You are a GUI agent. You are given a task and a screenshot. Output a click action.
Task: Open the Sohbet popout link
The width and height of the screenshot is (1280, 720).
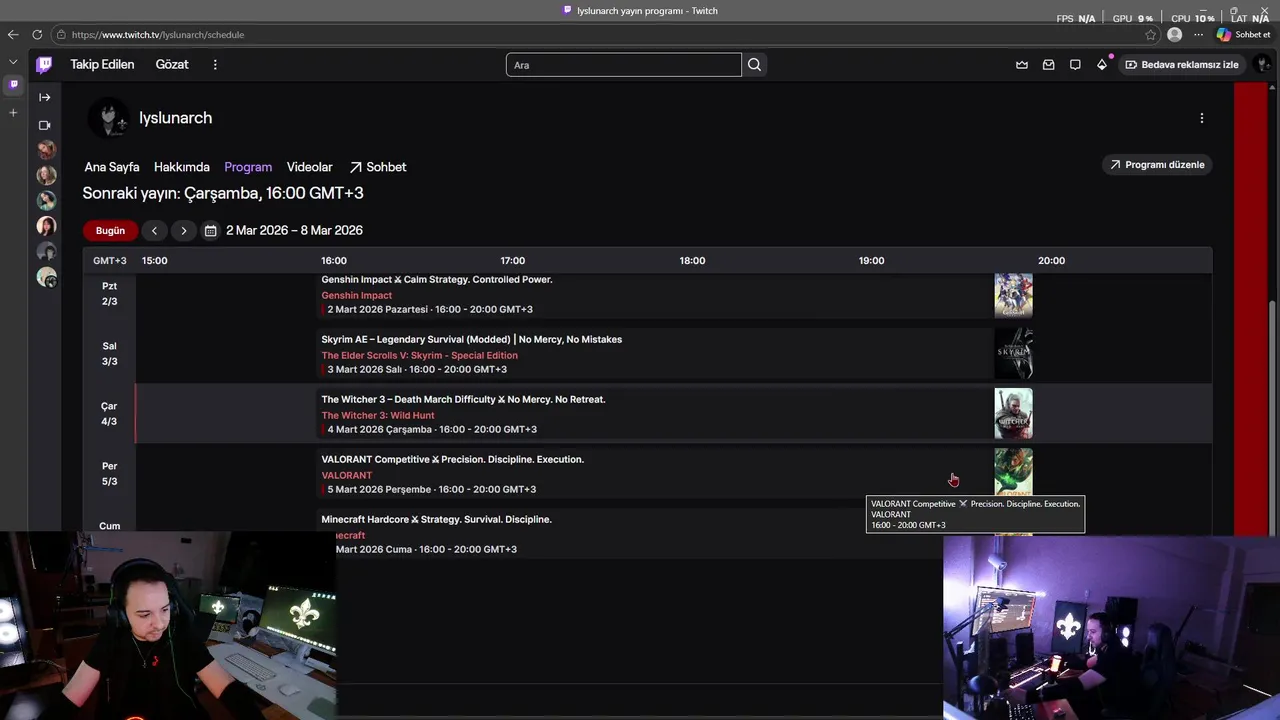tap(378, 167)
